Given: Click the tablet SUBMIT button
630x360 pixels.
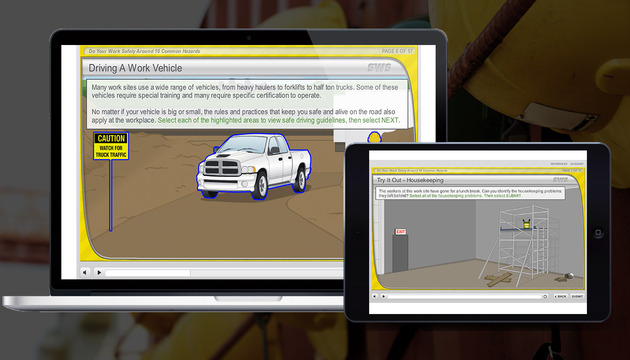Looking at the screenshot, I should coord(577,297).
